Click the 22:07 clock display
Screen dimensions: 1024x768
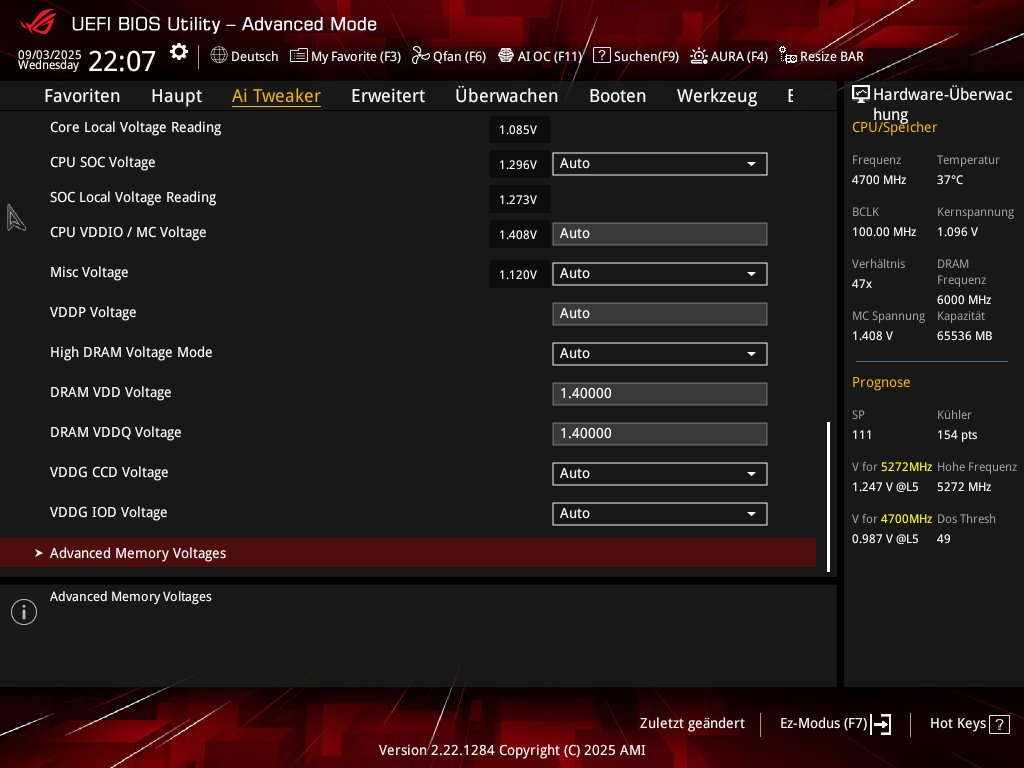tap(121, 61)
